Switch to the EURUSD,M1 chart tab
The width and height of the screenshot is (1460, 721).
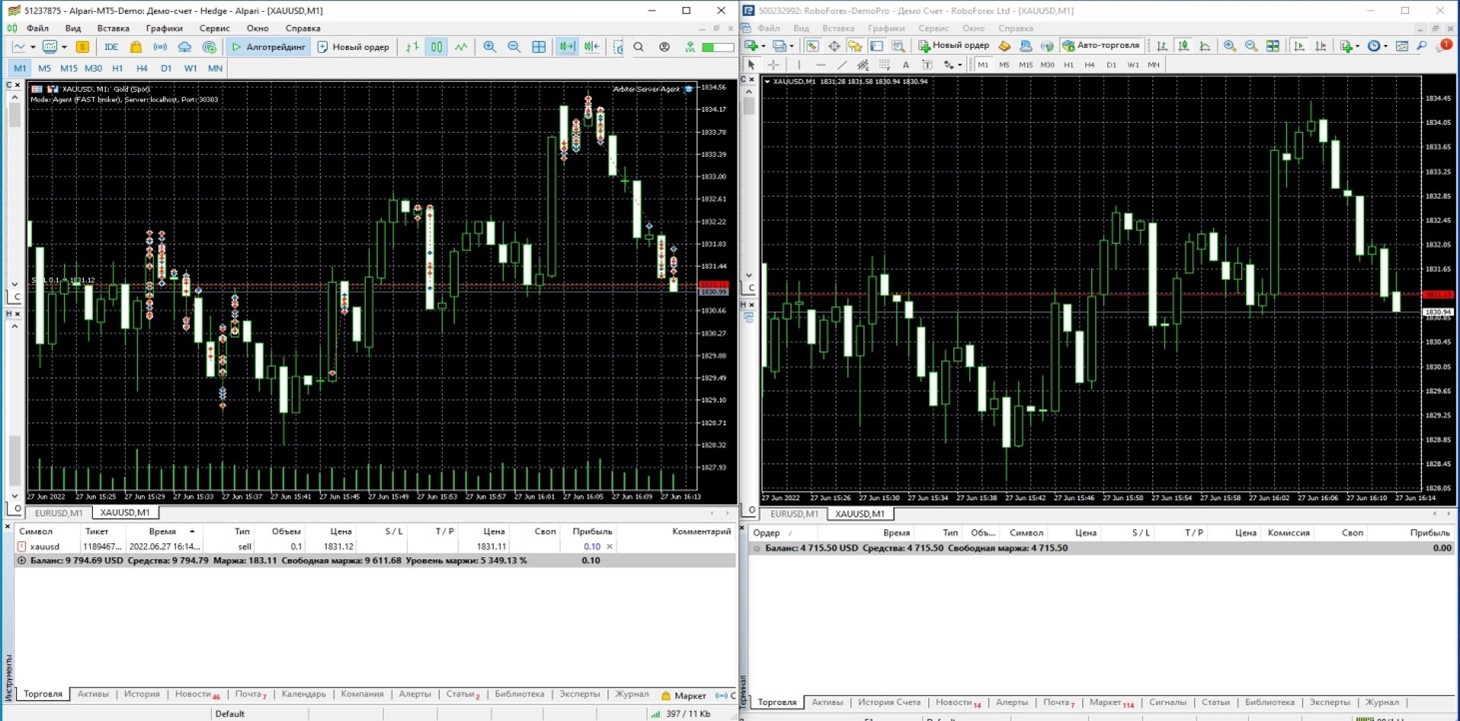58,512
